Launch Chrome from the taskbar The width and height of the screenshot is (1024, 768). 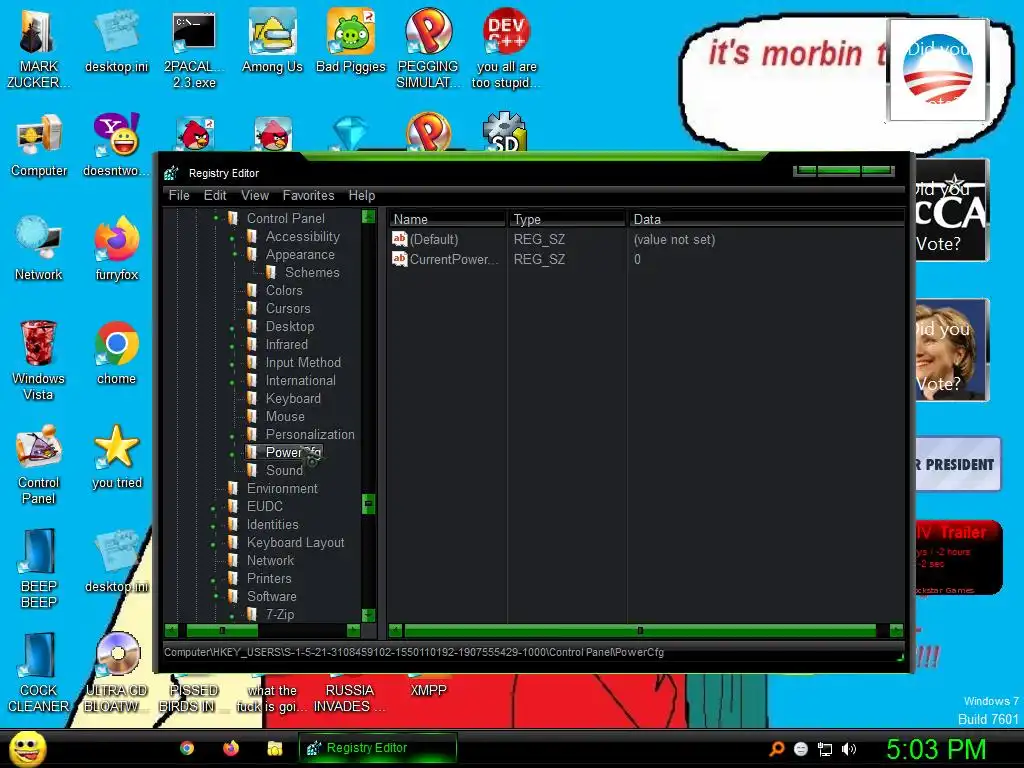point(187,748)
